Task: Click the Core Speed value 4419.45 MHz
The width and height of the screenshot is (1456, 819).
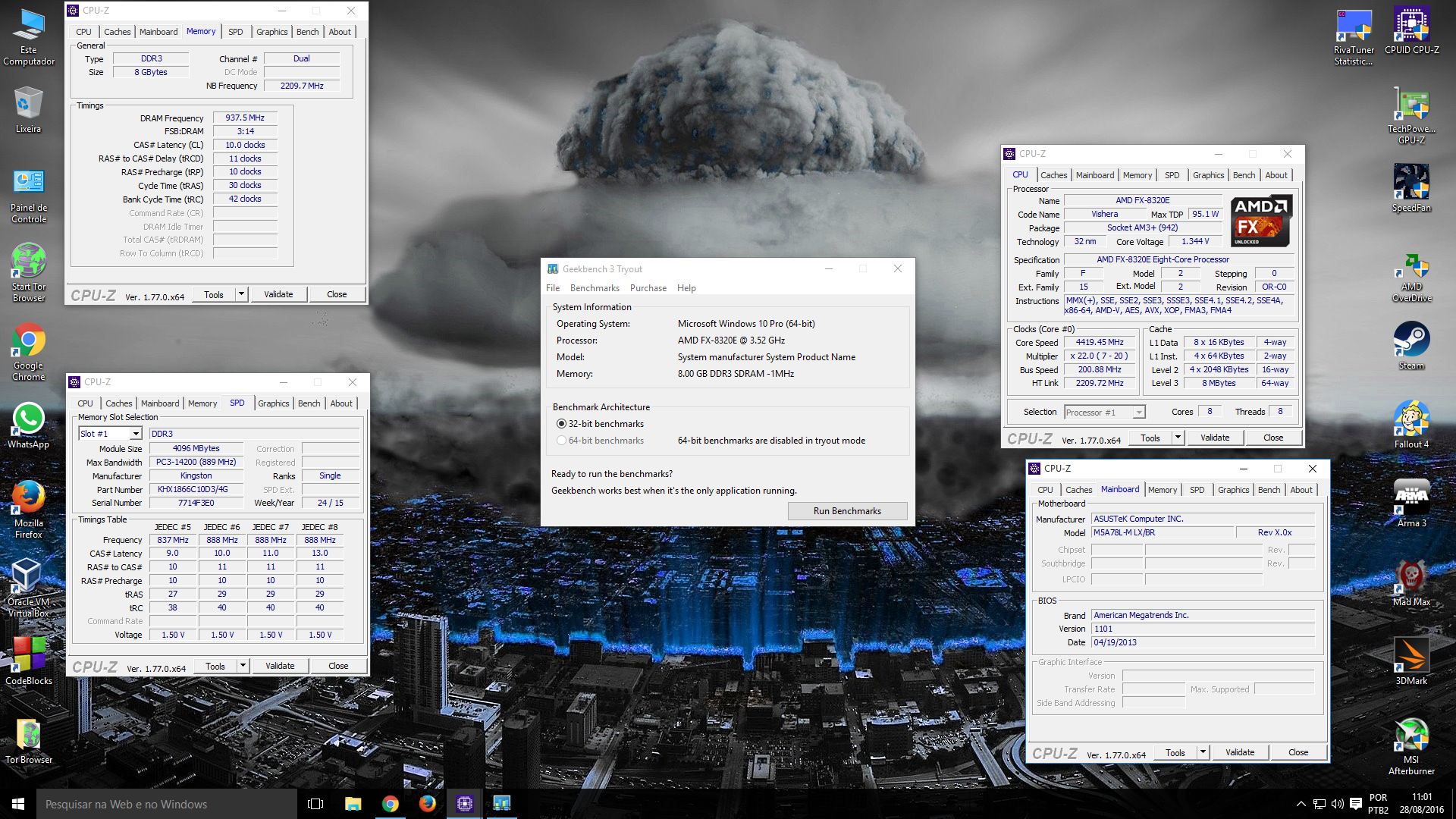Action: click(x=1100, y=342)
